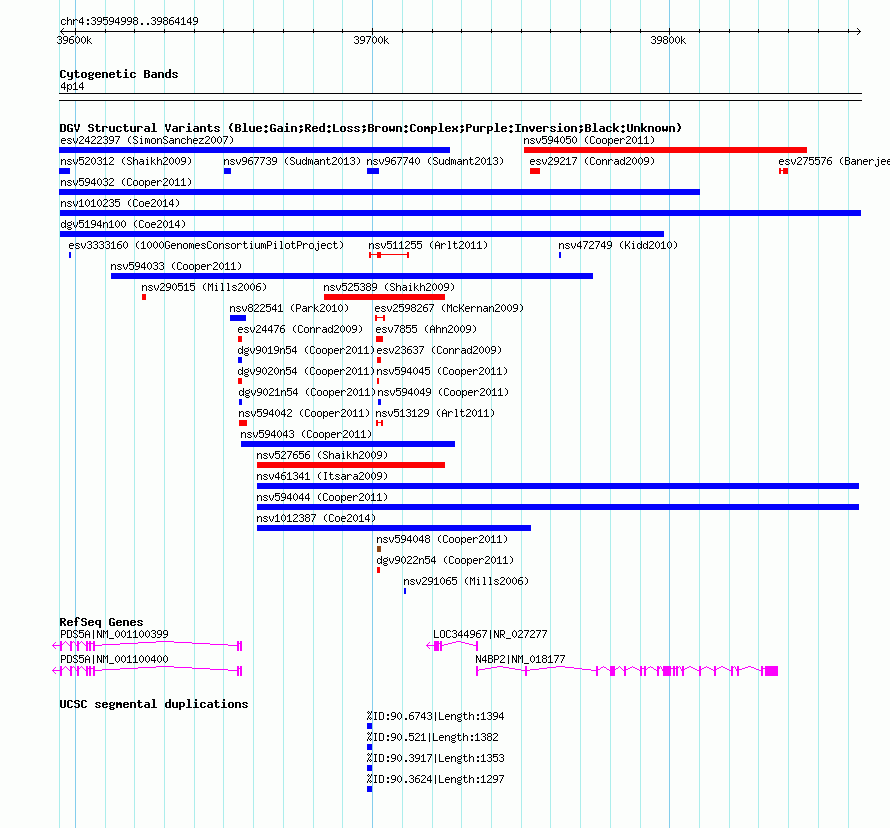890x828 pixels.
Task: Click the dgv5194n100 (Coe2014) label
Action: [123, 224]
